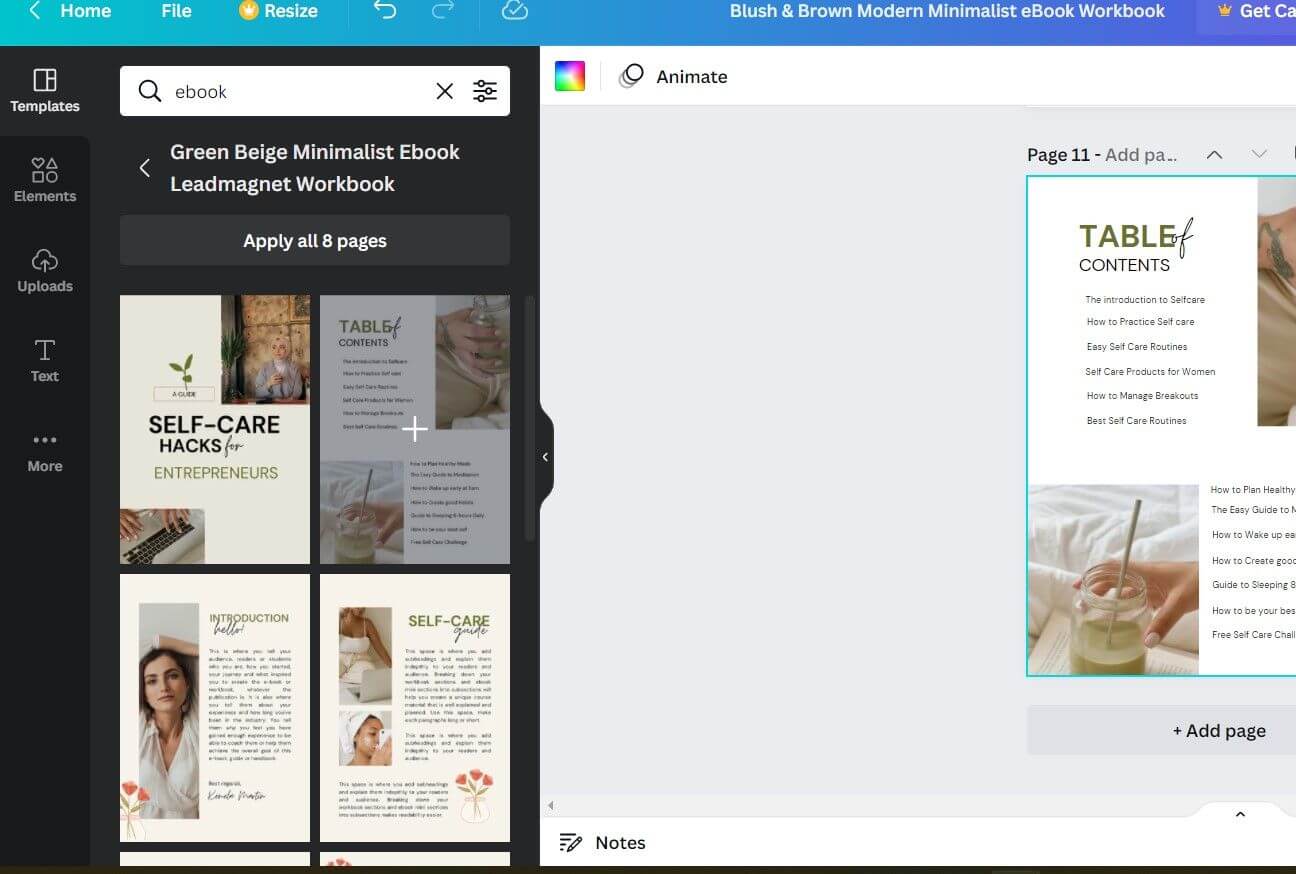Open the Text panel
Image resolution: width=1296 pixels, height=874 pixels.
(44, 360)
